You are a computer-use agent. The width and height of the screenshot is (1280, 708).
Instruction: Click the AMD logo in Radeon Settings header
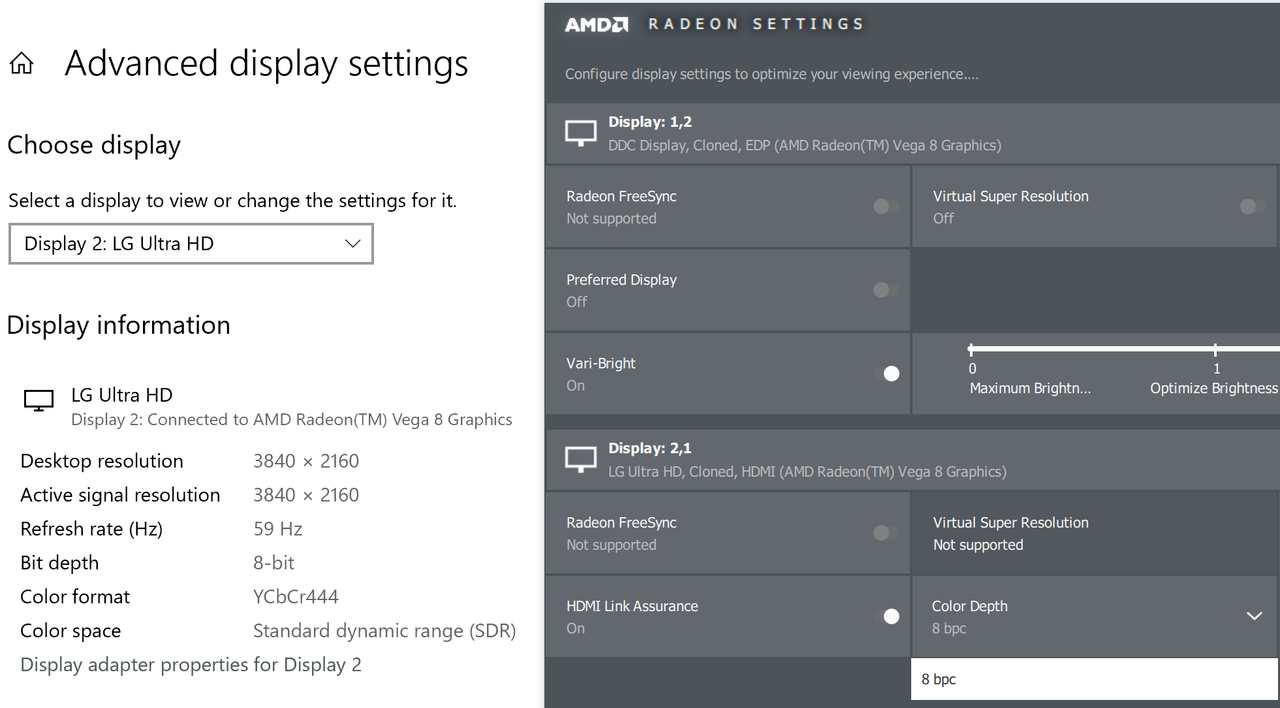coord(597,24)
